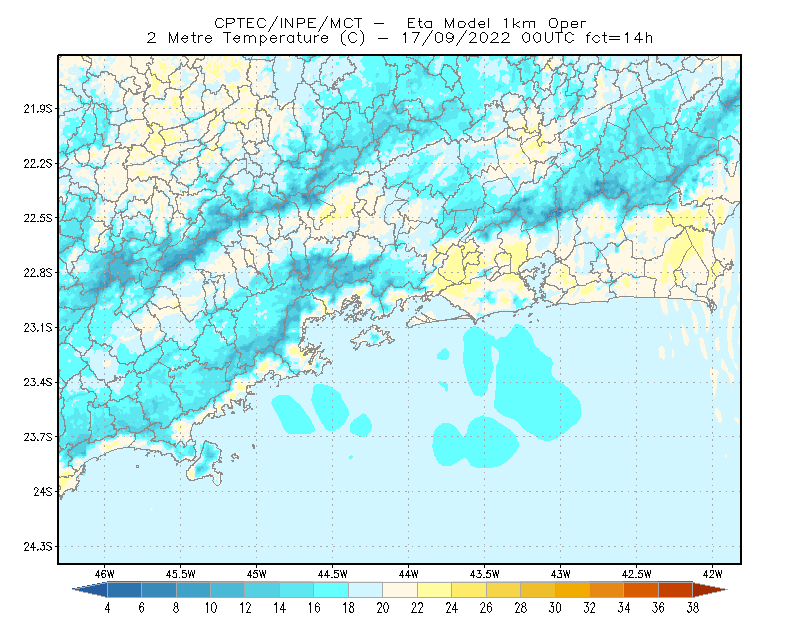The height and width of the screenshot is (618, 800).
Task: Click the color bar tick label 4
Action: (x=108, y=608)
